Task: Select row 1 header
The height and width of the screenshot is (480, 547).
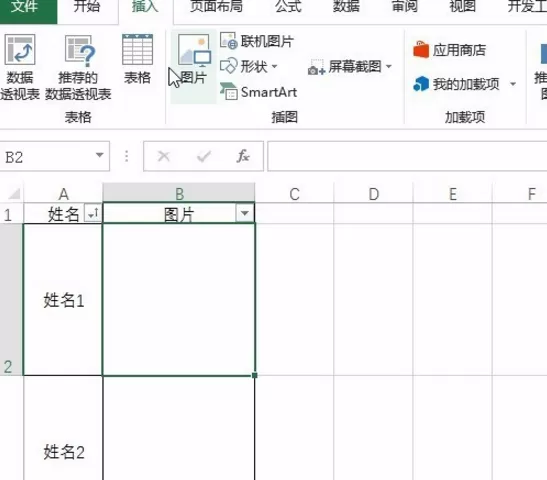Action: point(12,213)
